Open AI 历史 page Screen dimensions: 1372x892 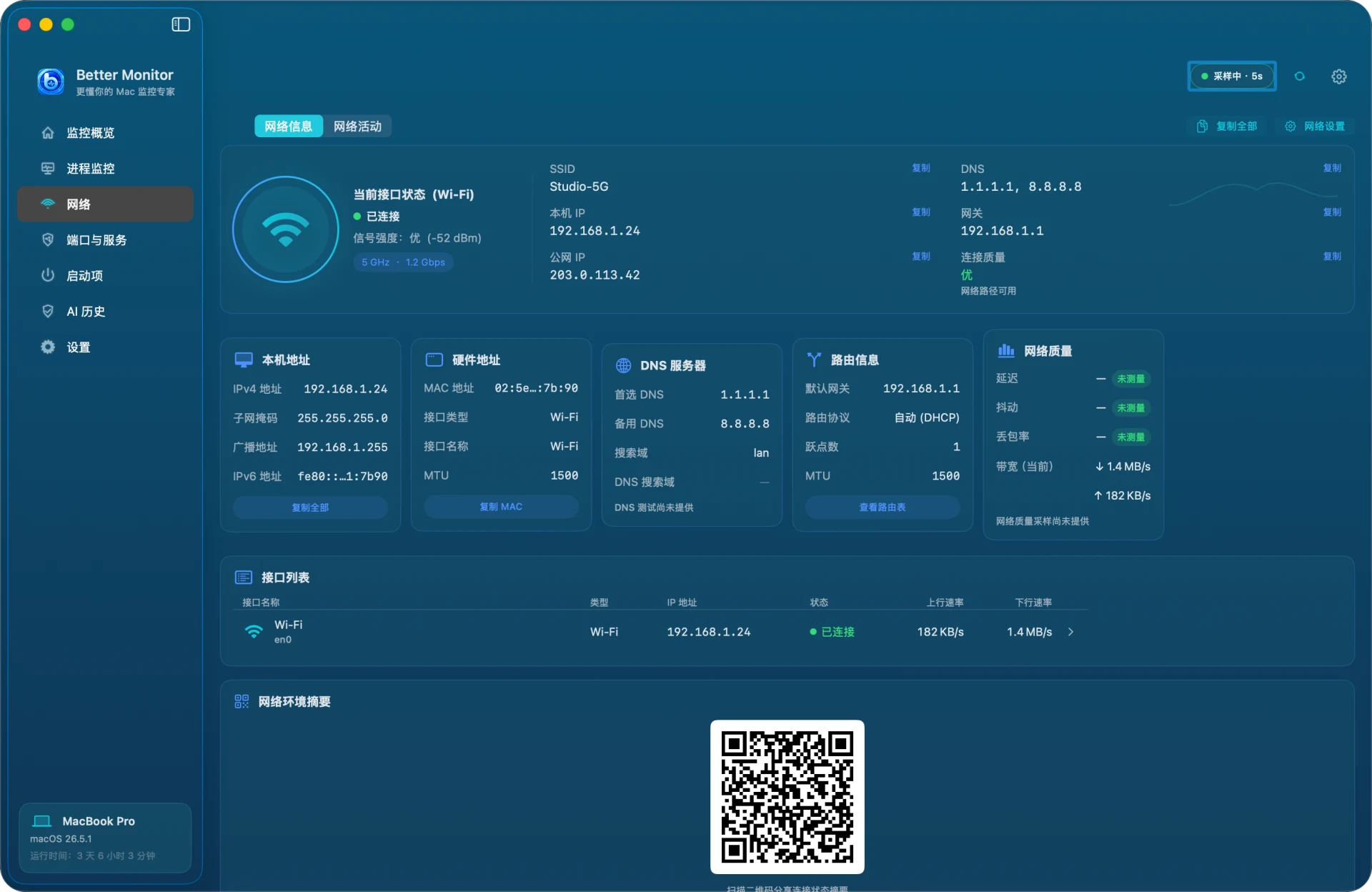(x=105, y=312)
